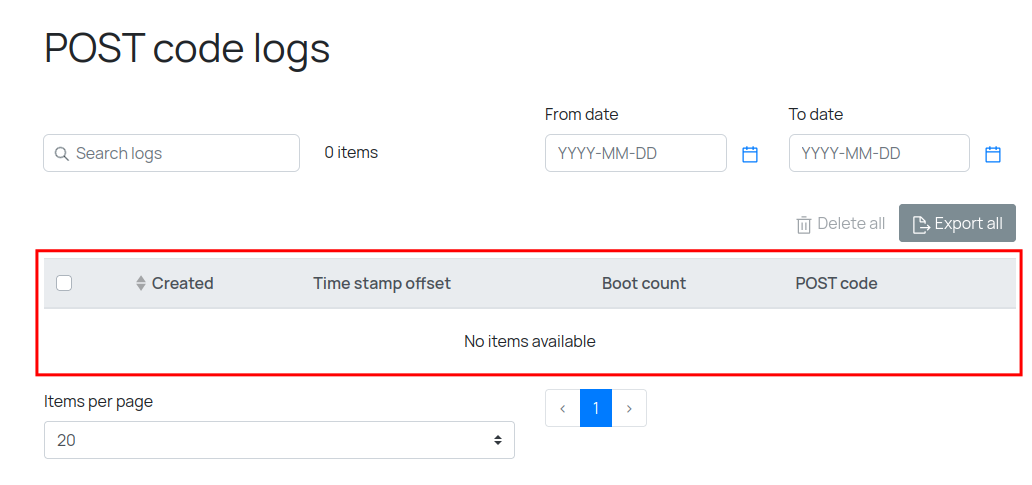Click the 0 items count label

(x=351, y=153)
